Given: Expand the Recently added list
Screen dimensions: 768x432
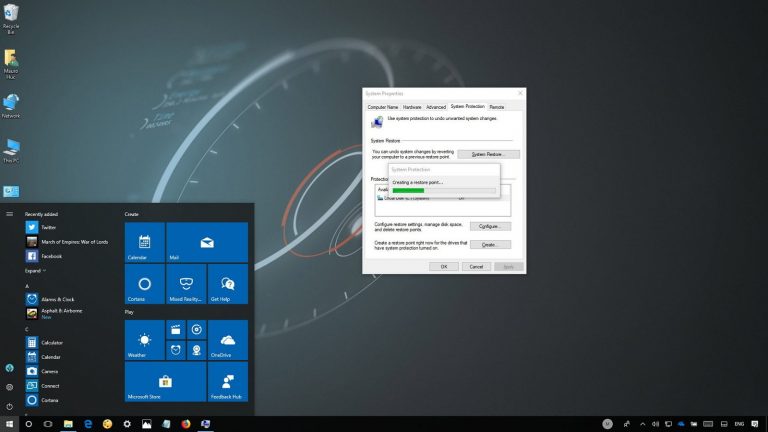Looking at the screenshot, I should (35, 270).
